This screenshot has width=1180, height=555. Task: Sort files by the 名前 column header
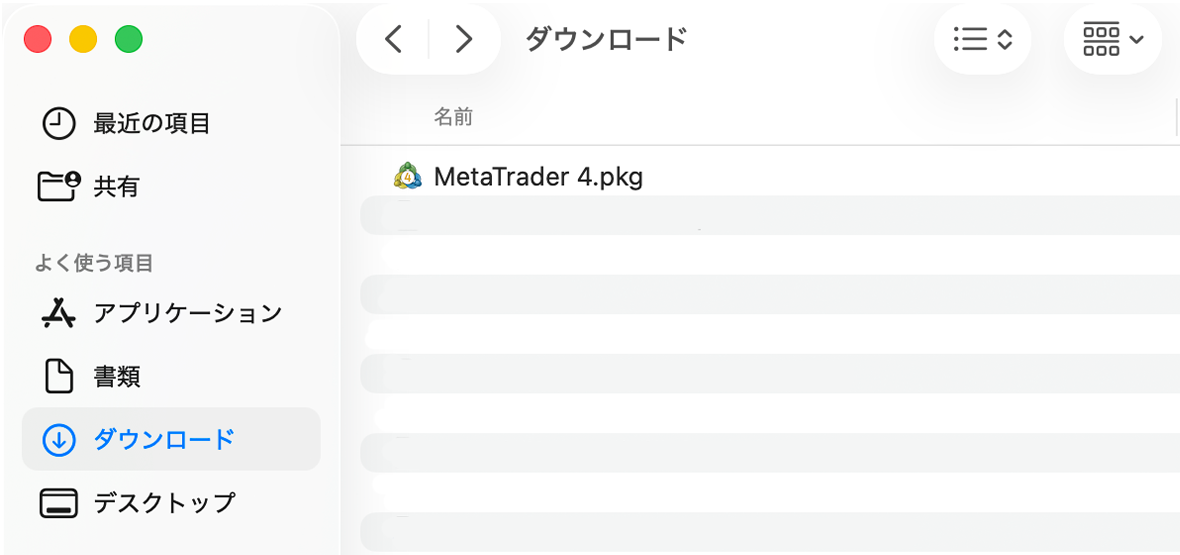pos(453,117)
